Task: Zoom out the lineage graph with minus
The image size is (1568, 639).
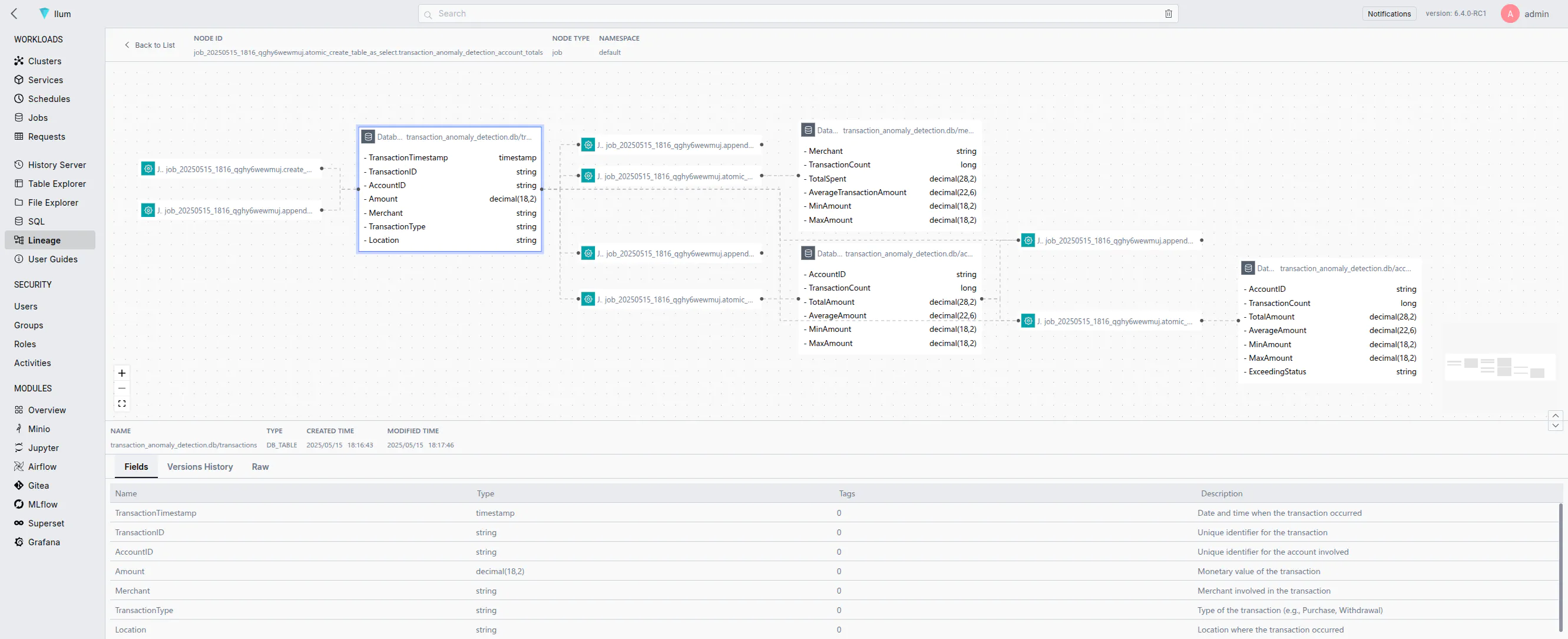Action: (x=122, y=388)
